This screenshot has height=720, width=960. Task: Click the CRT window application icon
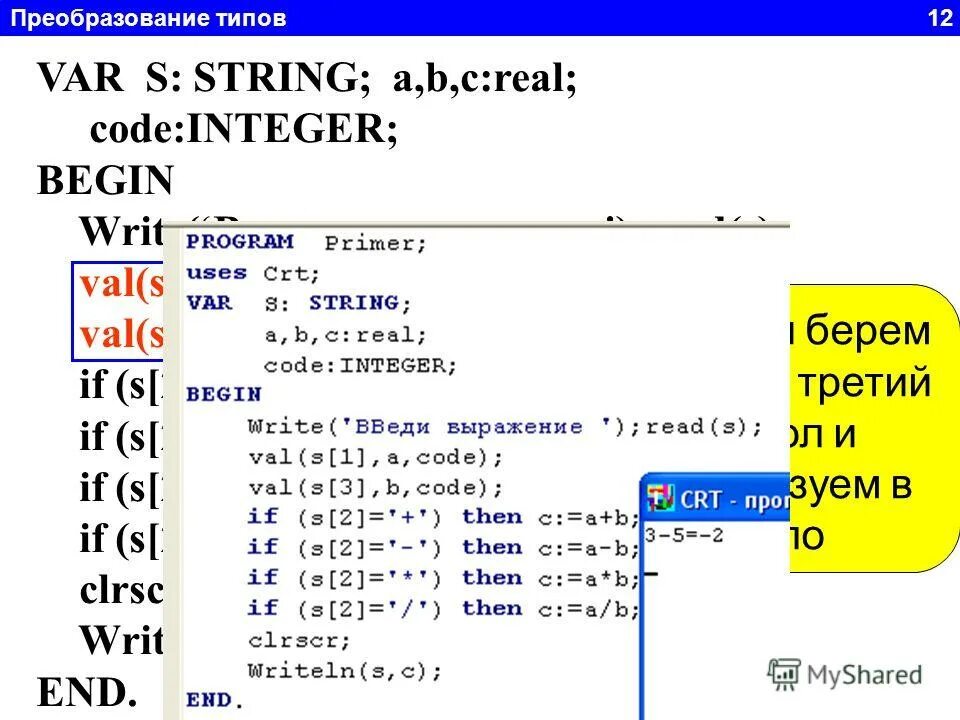(x=661, y=498)
